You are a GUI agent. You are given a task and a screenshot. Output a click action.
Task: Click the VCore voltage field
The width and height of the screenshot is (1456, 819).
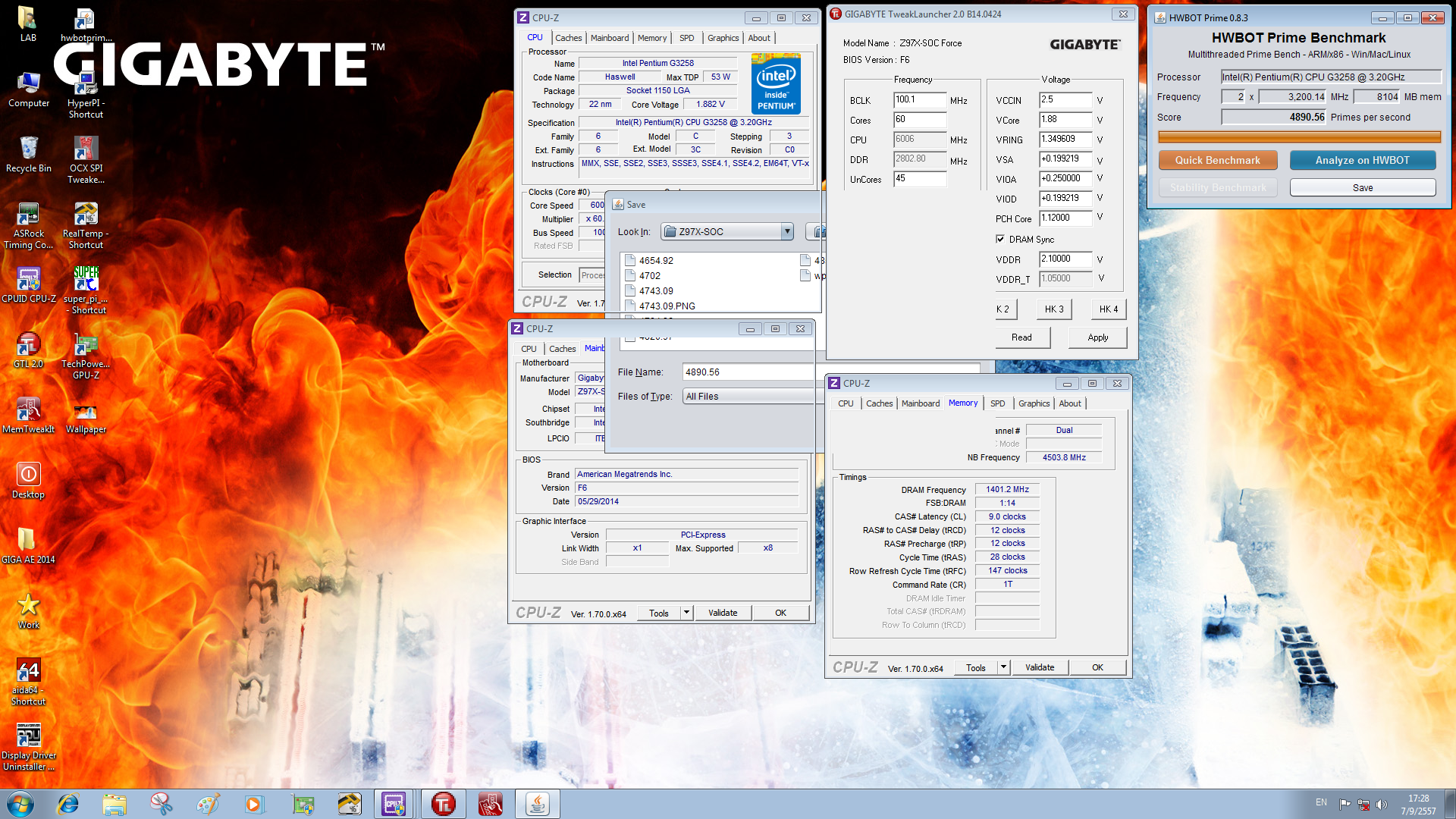coord(1065,120)
